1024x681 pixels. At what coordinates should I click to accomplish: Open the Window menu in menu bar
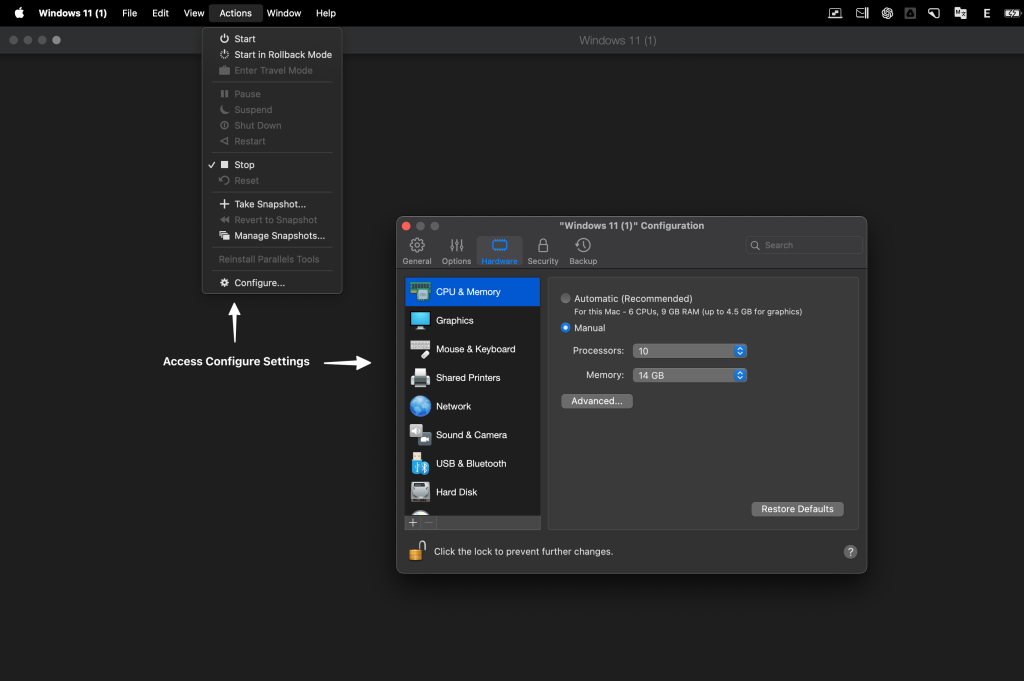(x=284, y=13)
